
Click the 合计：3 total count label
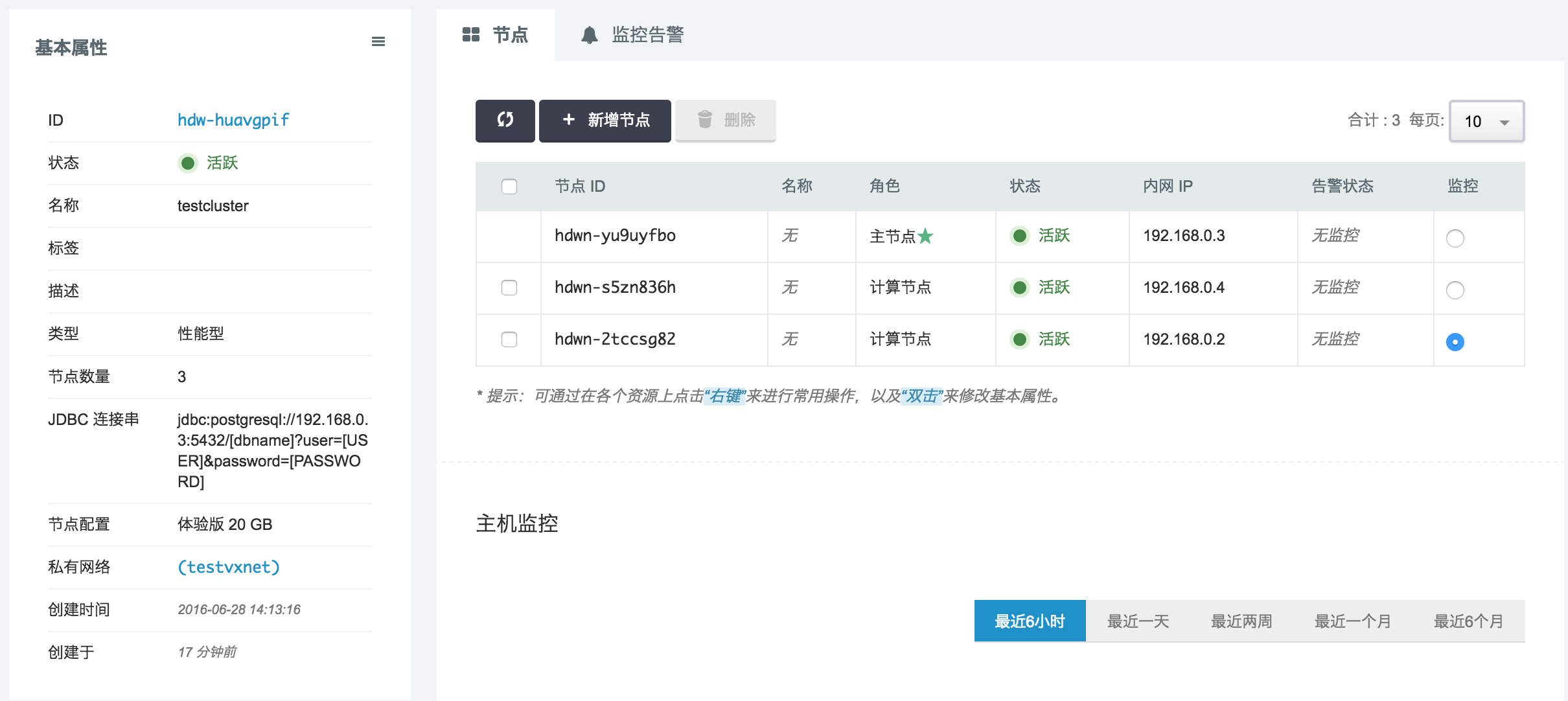(1374, 121)
